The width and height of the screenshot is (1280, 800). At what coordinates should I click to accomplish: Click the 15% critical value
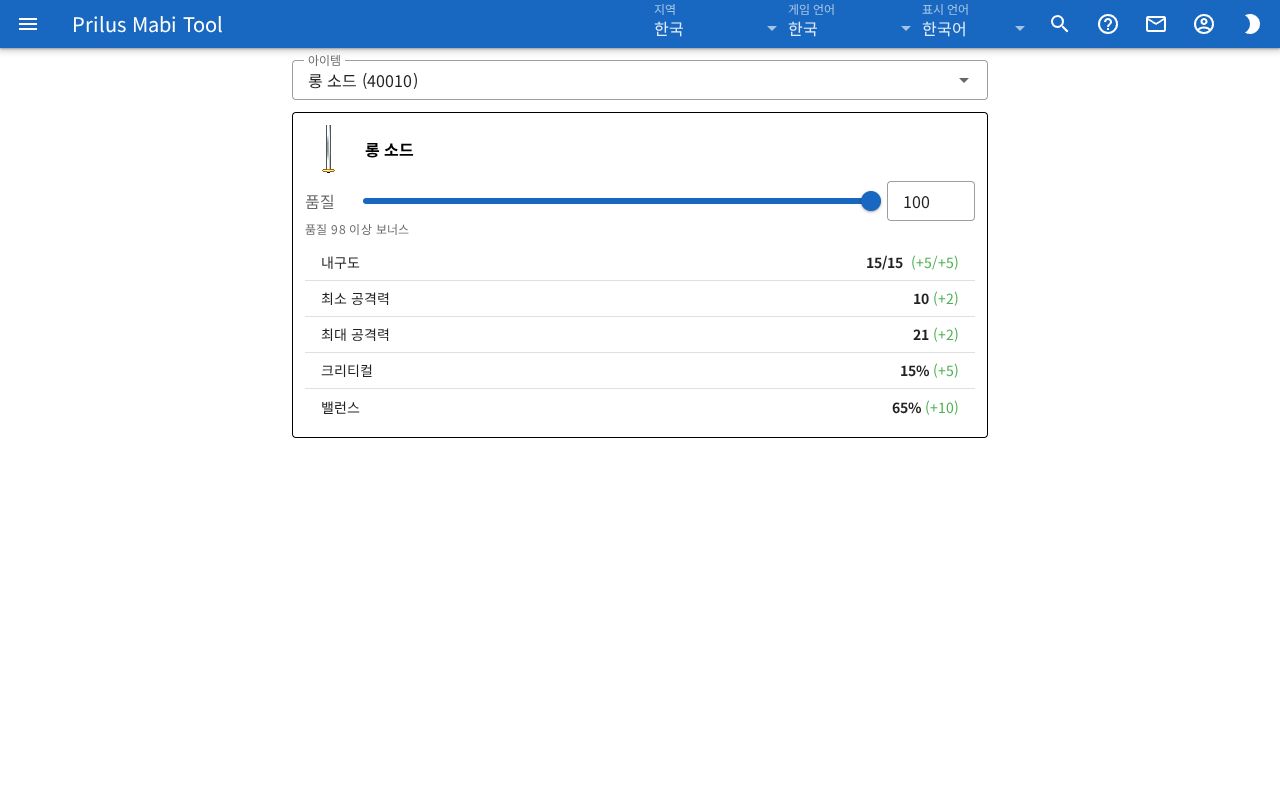914,370
